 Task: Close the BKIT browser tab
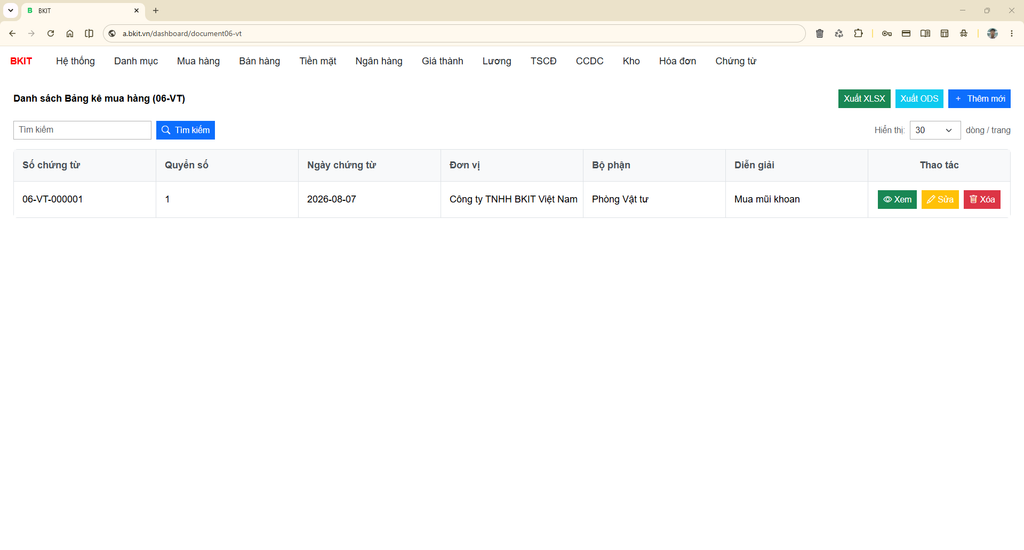coord(136,10)
